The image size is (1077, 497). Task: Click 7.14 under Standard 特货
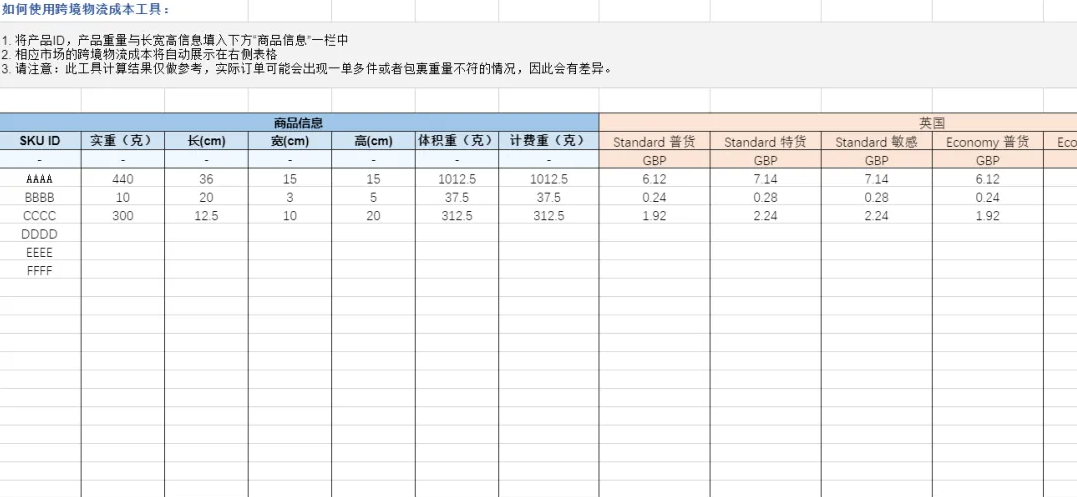765,178
